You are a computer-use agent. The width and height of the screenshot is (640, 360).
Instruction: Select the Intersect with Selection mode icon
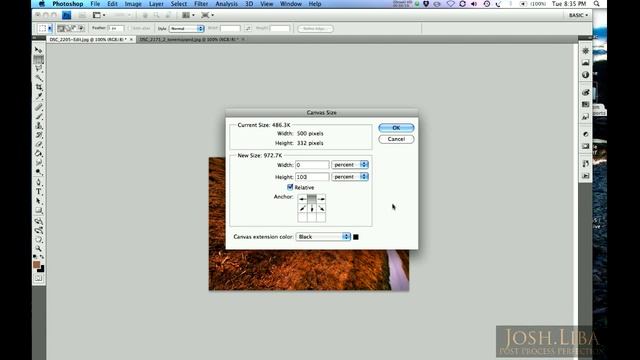[81, 28]
